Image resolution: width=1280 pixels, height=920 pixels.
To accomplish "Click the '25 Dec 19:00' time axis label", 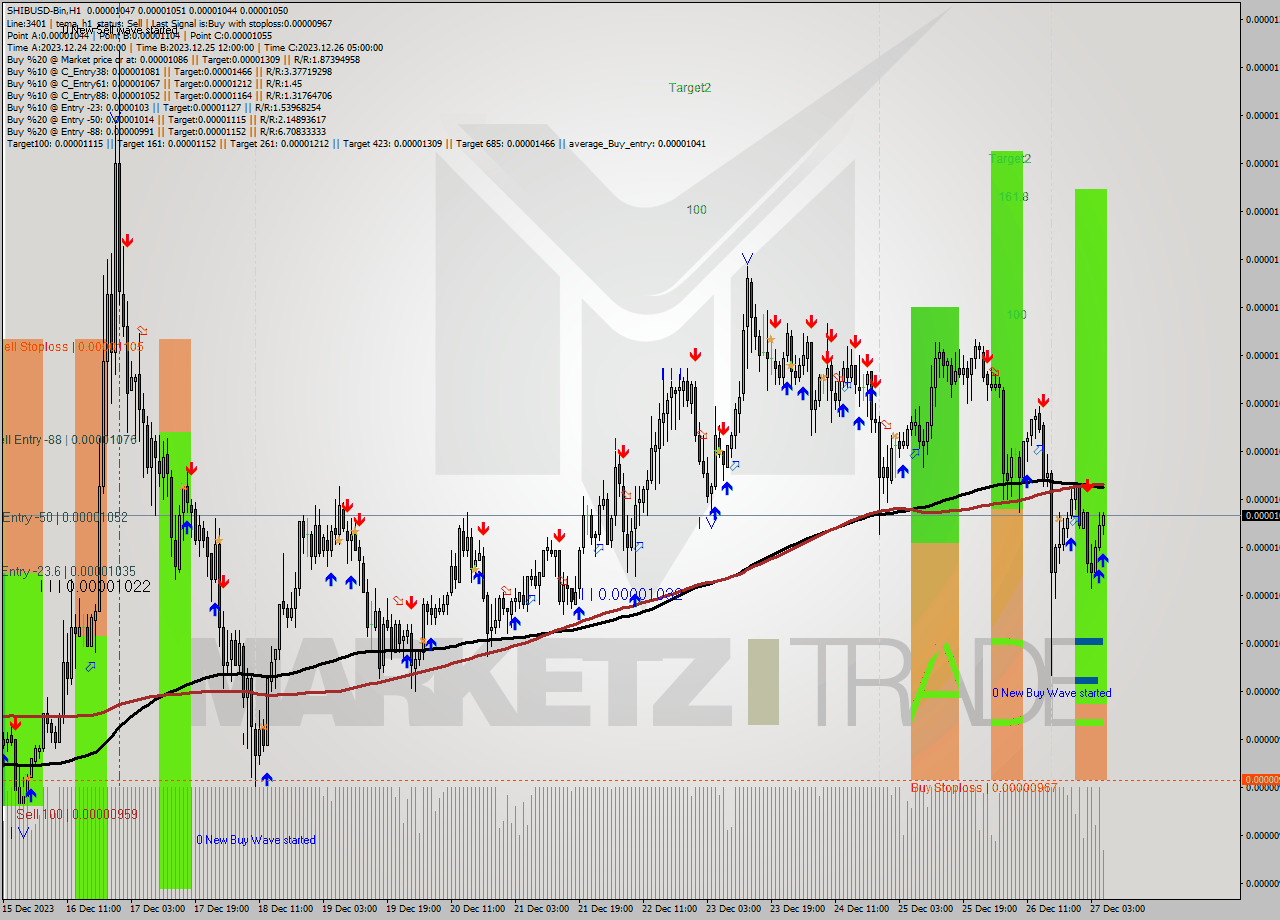I will (989, 909).
